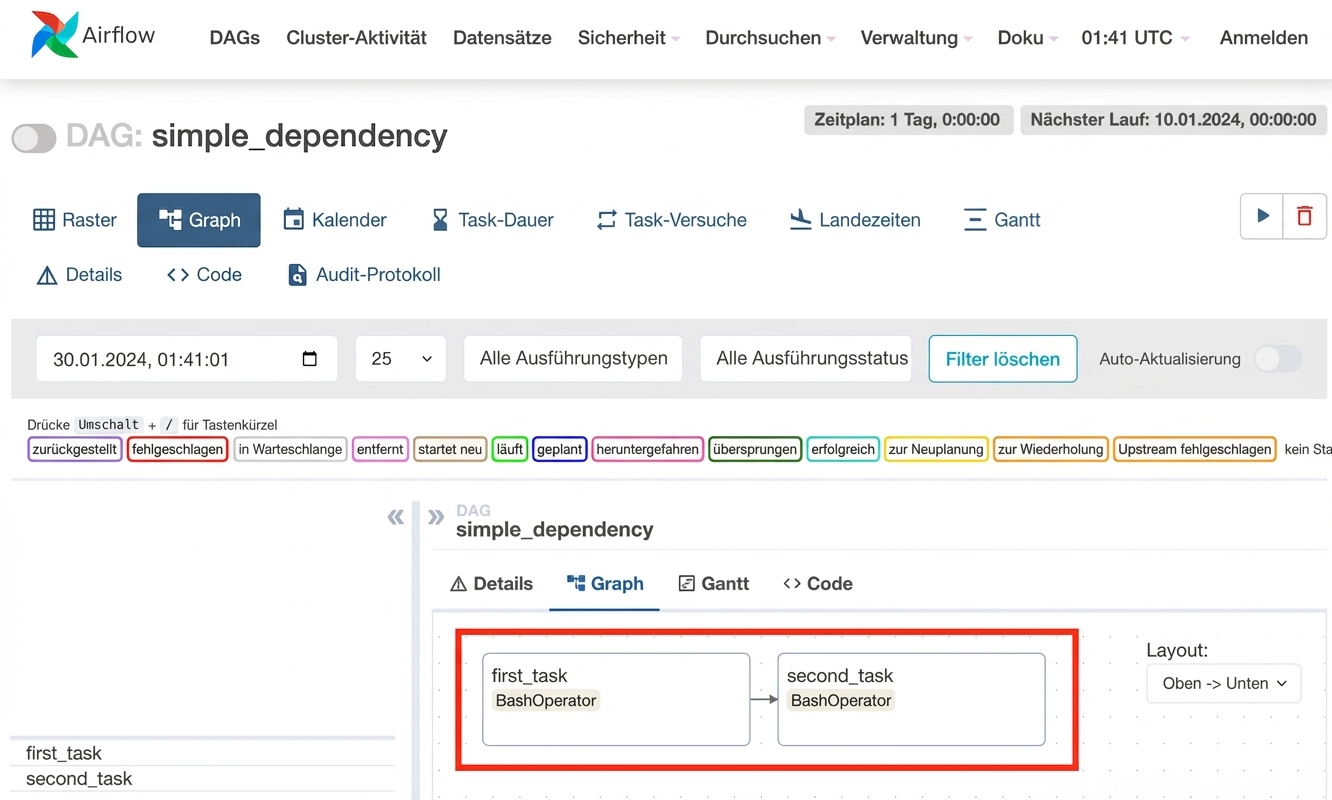Click the zur Neuplanung legend badge
The width and height of the screenshot is (1332, 800).
(936, 450)
